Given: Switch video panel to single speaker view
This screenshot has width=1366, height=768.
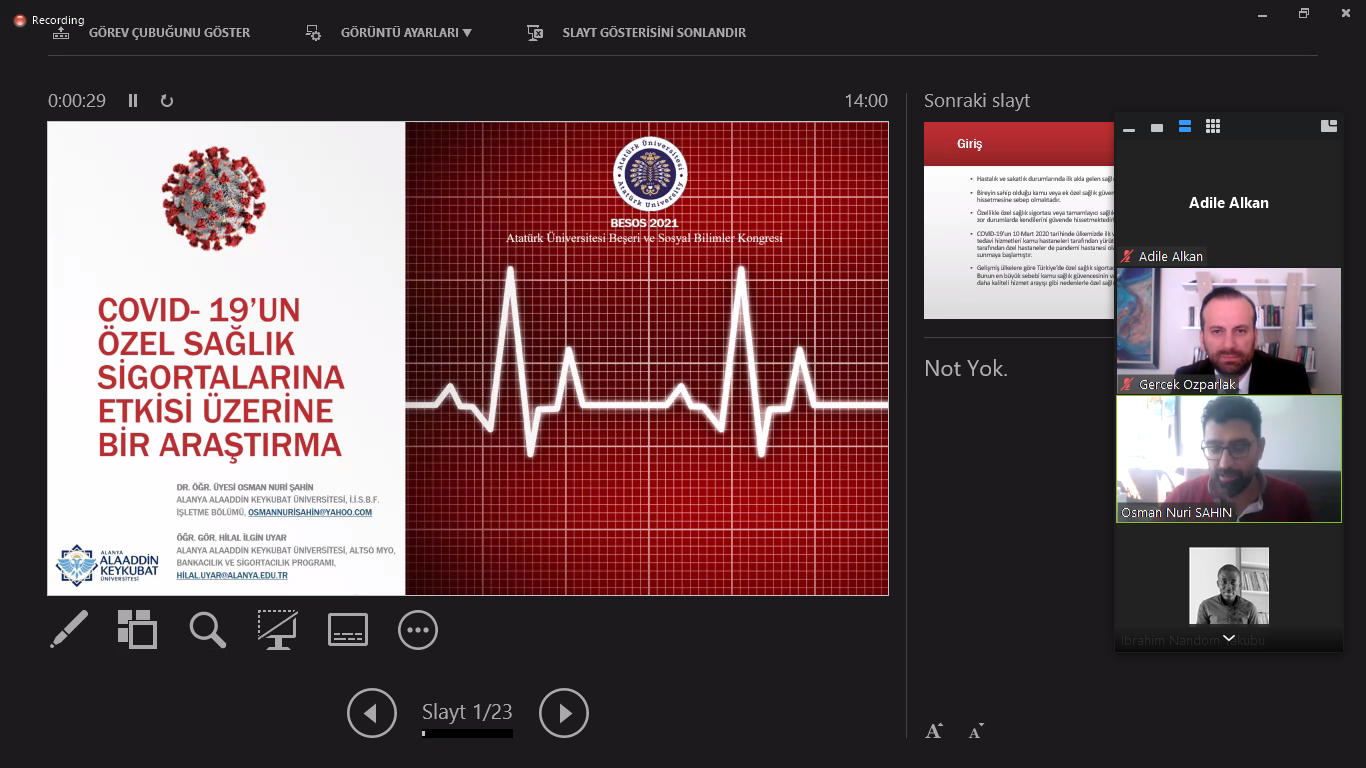Looking at the screenshot, I should (1157, 127).
